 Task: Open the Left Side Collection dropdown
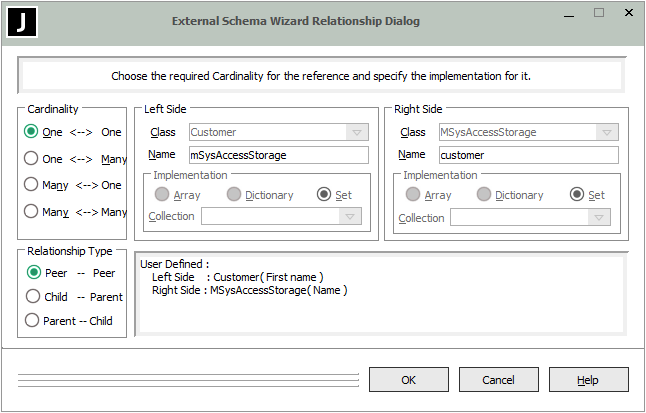[350, 216]
